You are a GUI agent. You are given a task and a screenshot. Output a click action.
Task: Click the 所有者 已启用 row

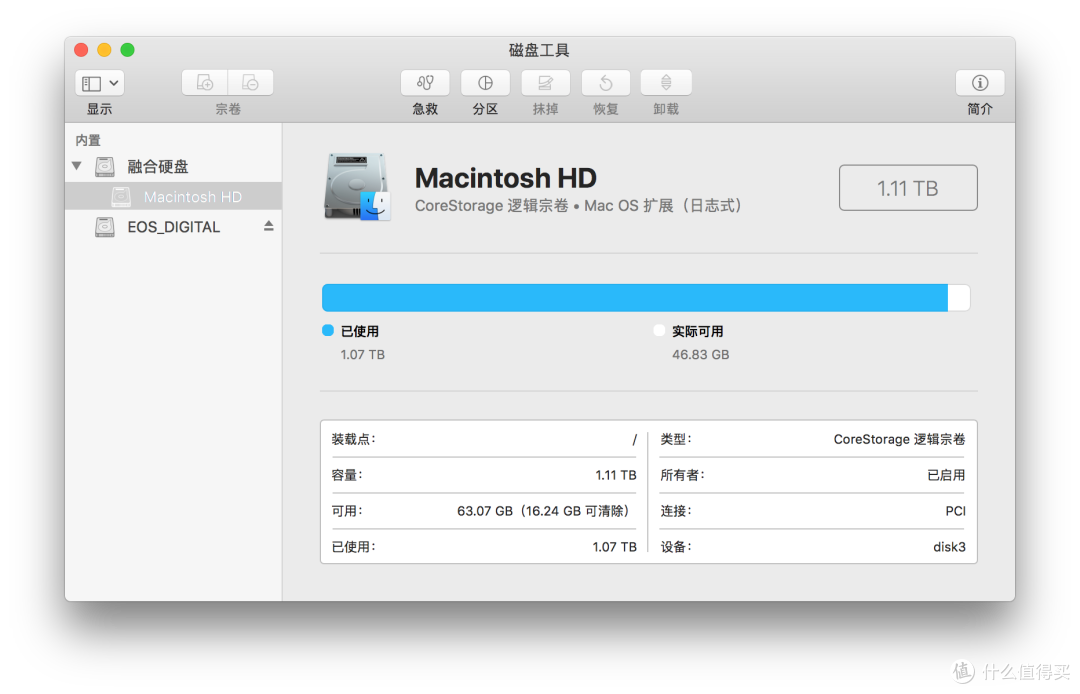[813, 475]
